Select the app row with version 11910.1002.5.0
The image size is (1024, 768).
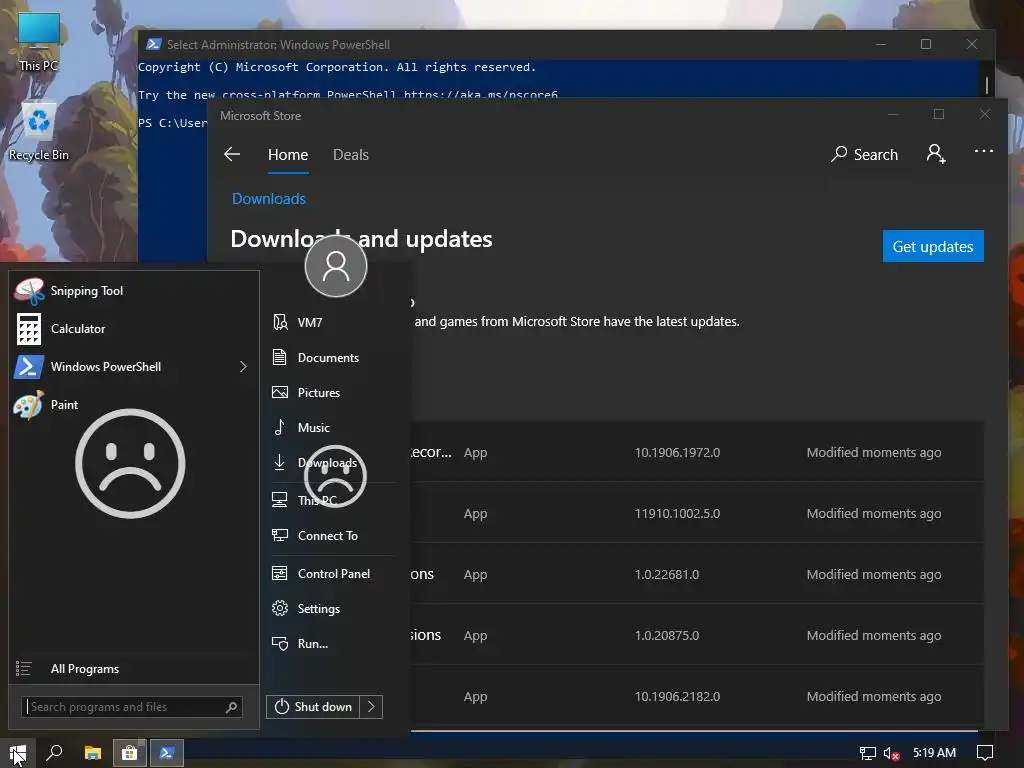696,513
